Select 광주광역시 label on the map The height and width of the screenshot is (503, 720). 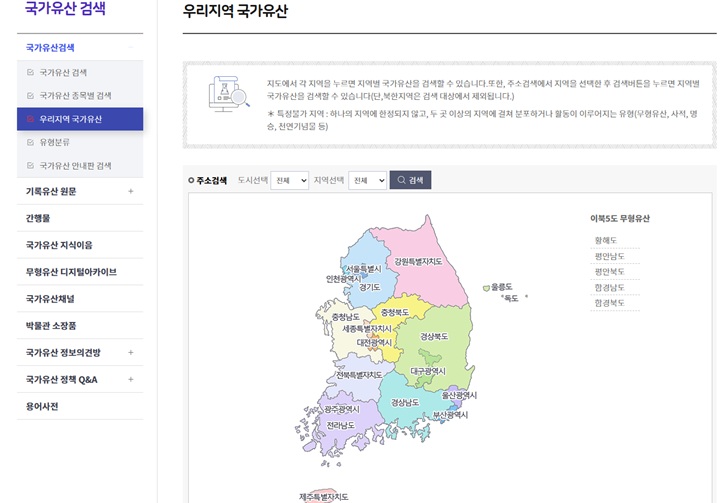click(342, 409)
